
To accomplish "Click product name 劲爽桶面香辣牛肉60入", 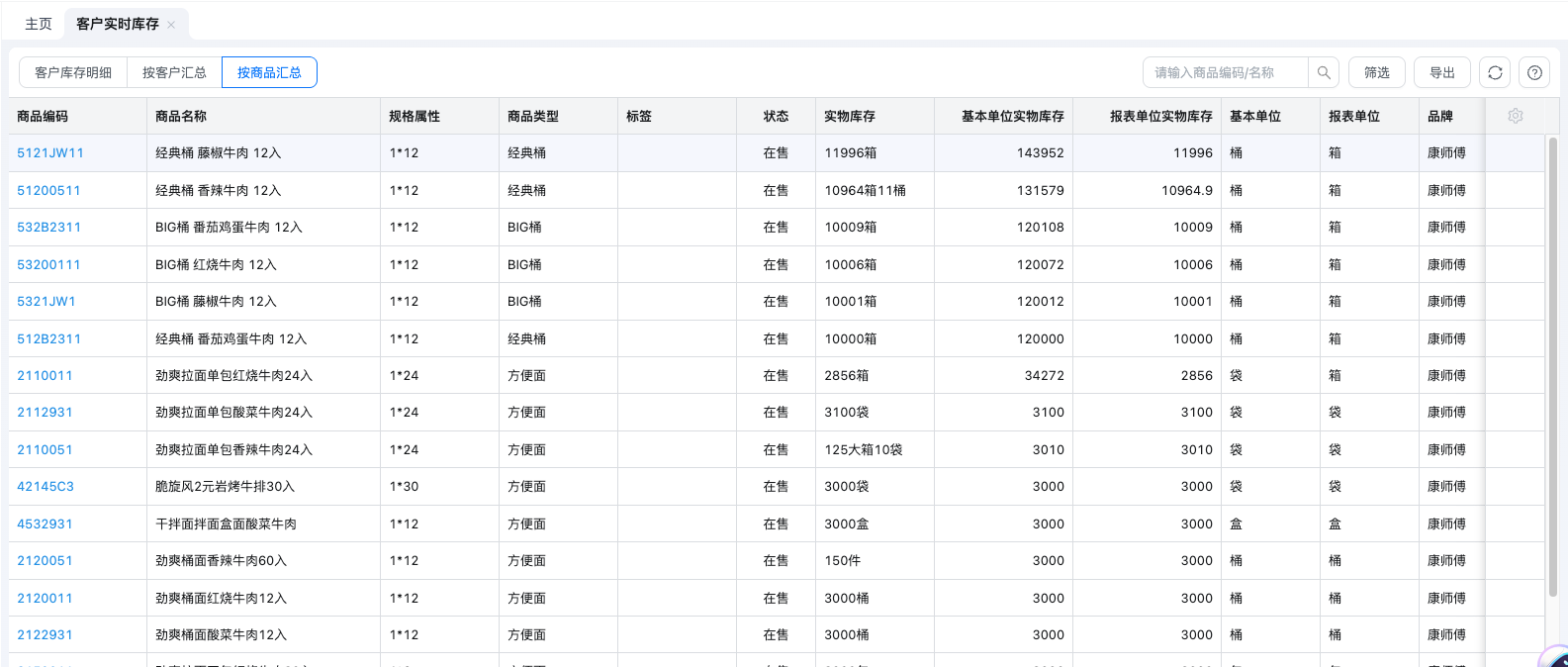I will coord(221,561).
